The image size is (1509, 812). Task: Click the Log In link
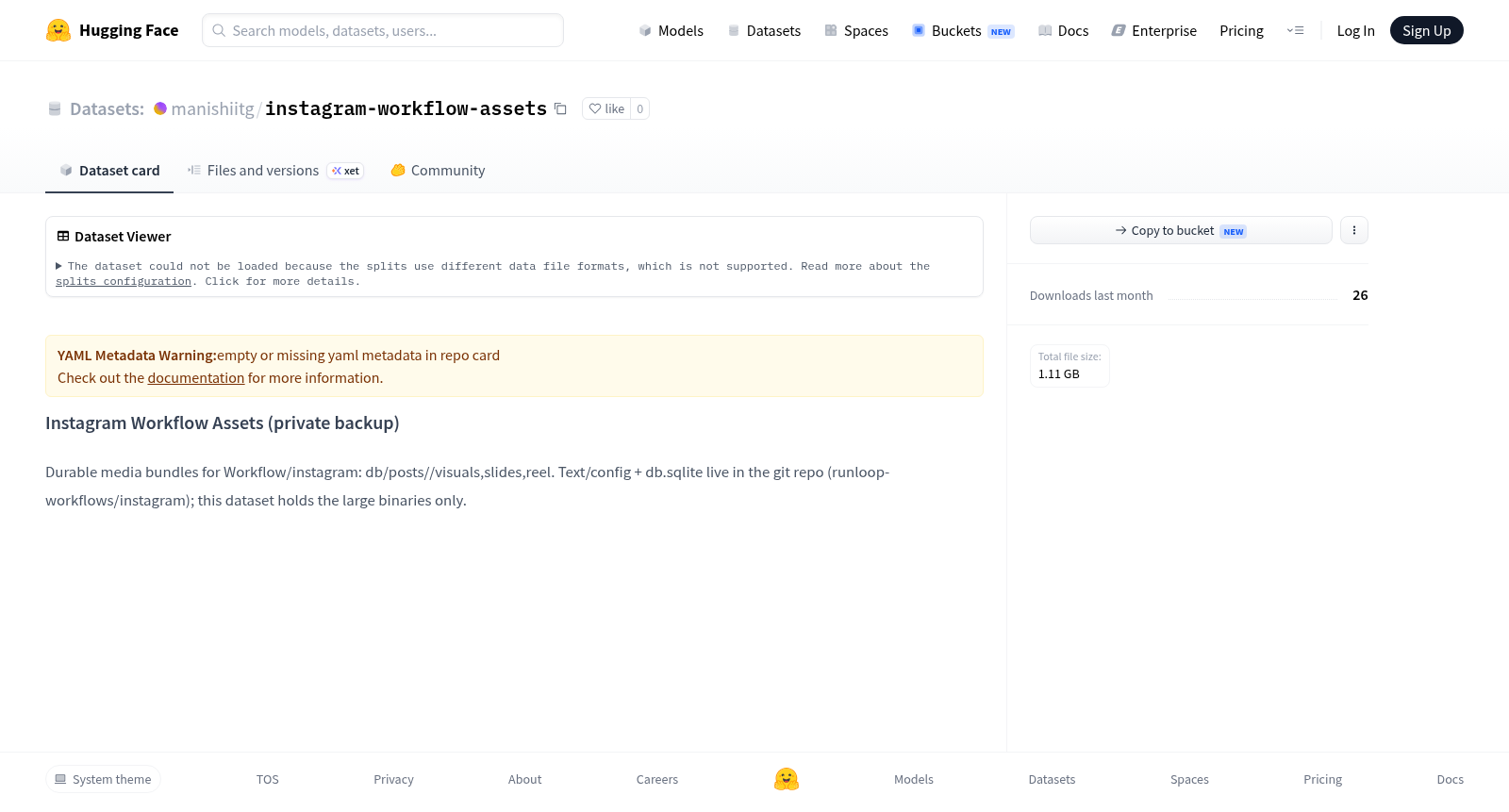[x=1355, y=30]
